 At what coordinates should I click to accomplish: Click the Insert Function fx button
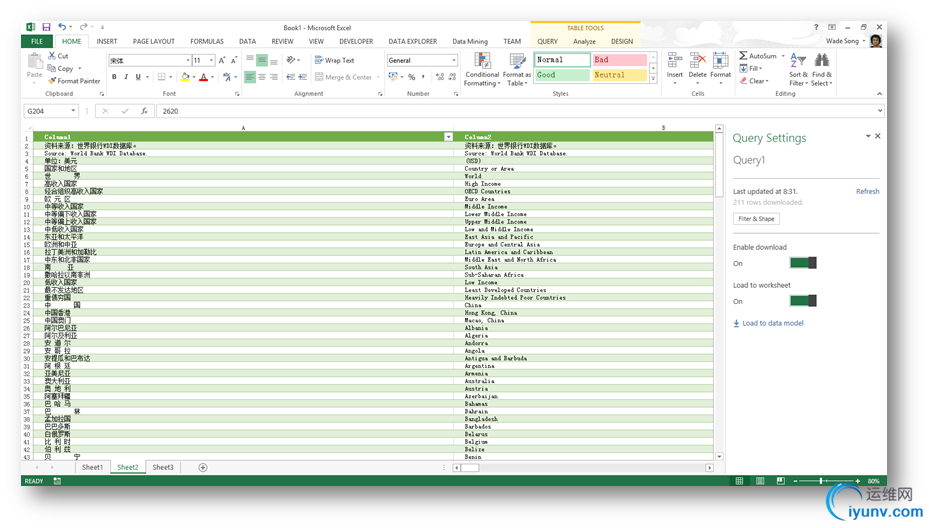pyautogui.click(x=144, y=111)
